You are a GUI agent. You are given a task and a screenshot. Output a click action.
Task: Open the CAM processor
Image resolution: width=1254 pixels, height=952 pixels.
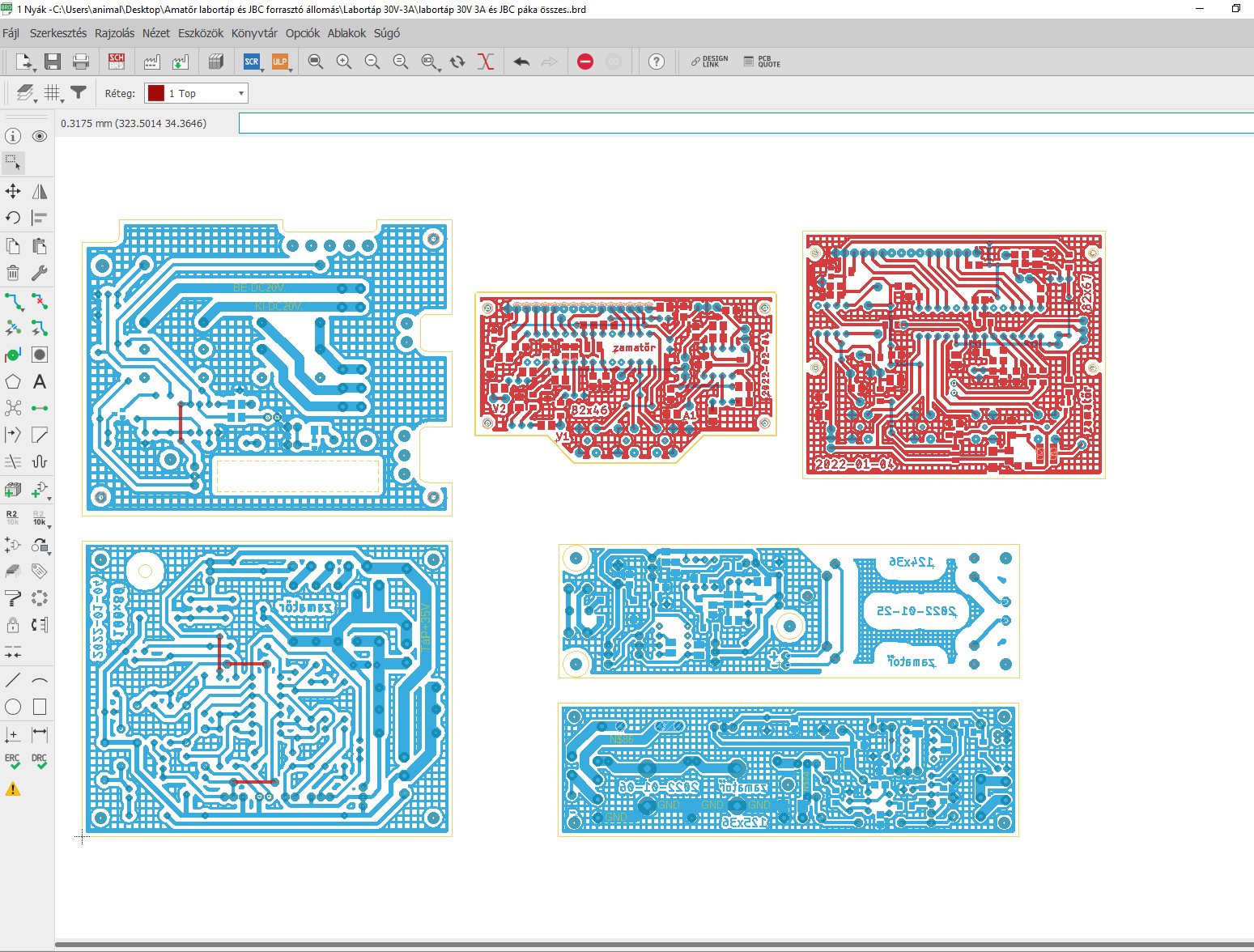tap(151, 62)
